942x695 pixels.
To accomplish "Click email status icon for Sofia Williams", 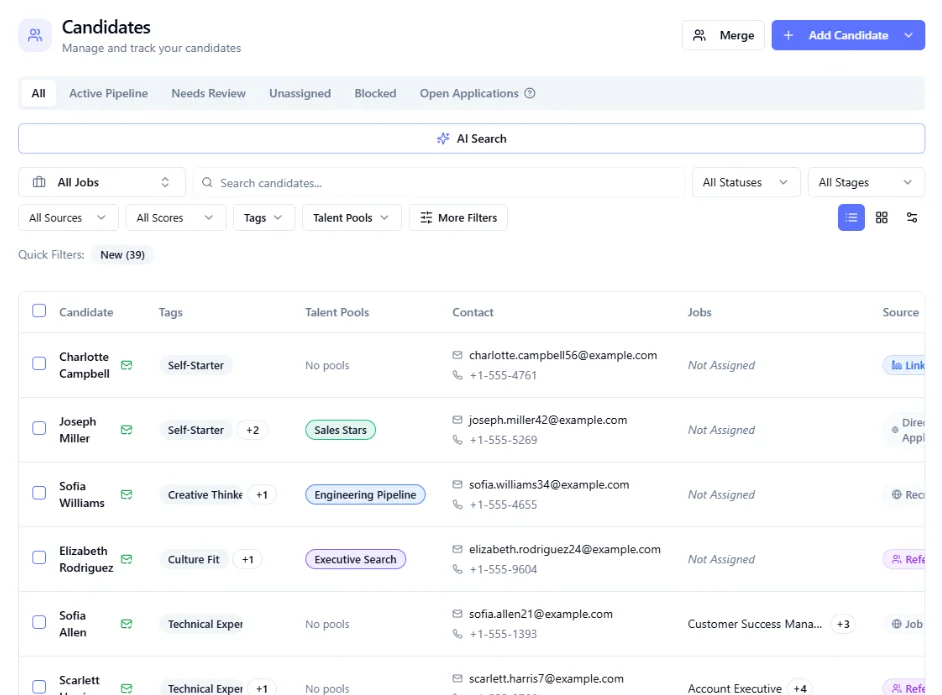I will coord(126,494).
